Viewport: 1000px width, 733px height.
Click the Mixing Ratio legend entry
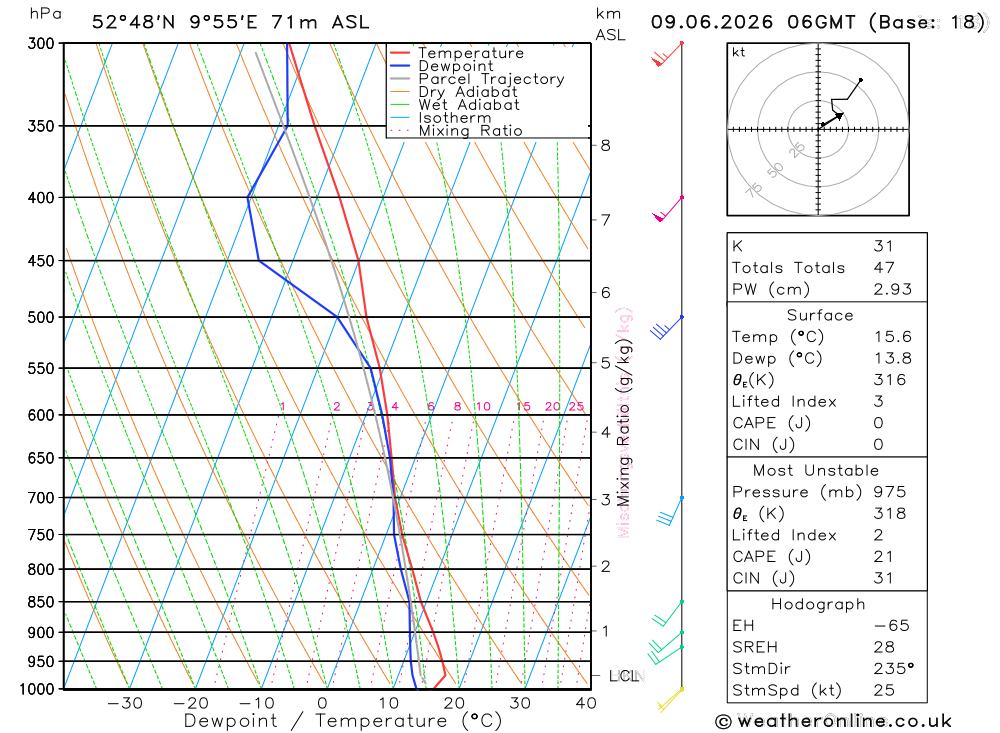tap(456, 131)
